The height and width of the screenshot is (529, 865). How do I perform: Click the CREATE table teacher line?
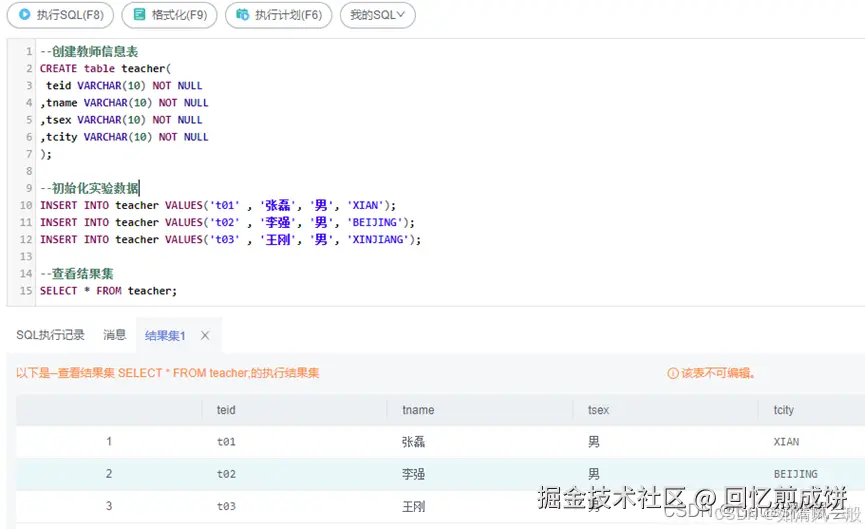105,68
